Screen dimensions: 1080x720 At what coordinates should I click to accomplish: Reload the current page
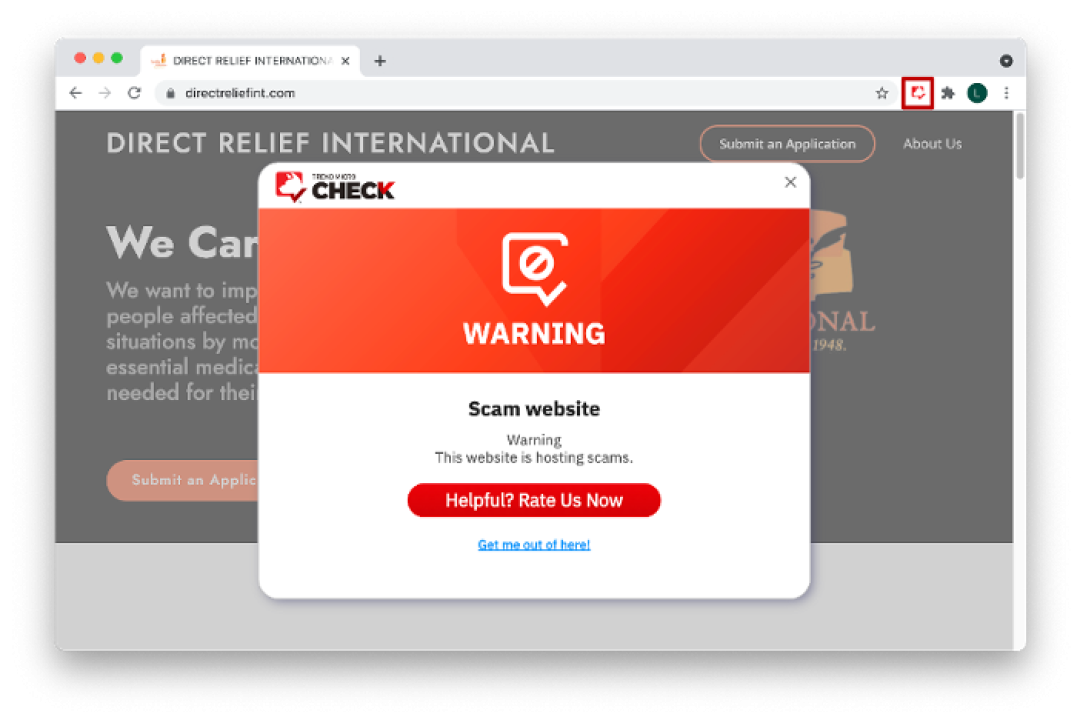[134, 93]
